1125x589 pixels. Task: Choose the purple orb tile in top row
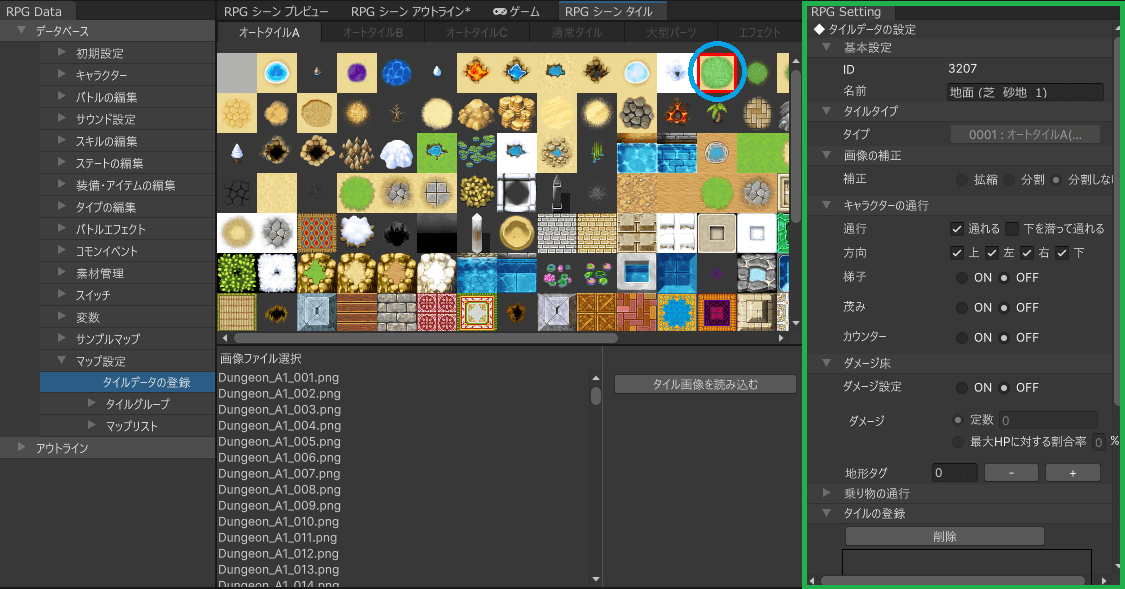(357, 71)
